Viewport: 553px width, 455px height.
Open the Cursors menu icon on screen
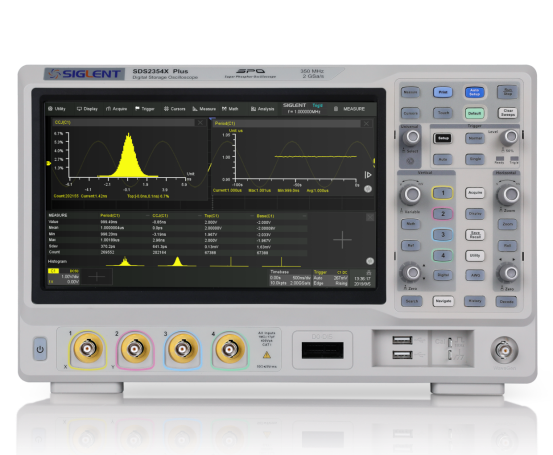pos(175,109)
